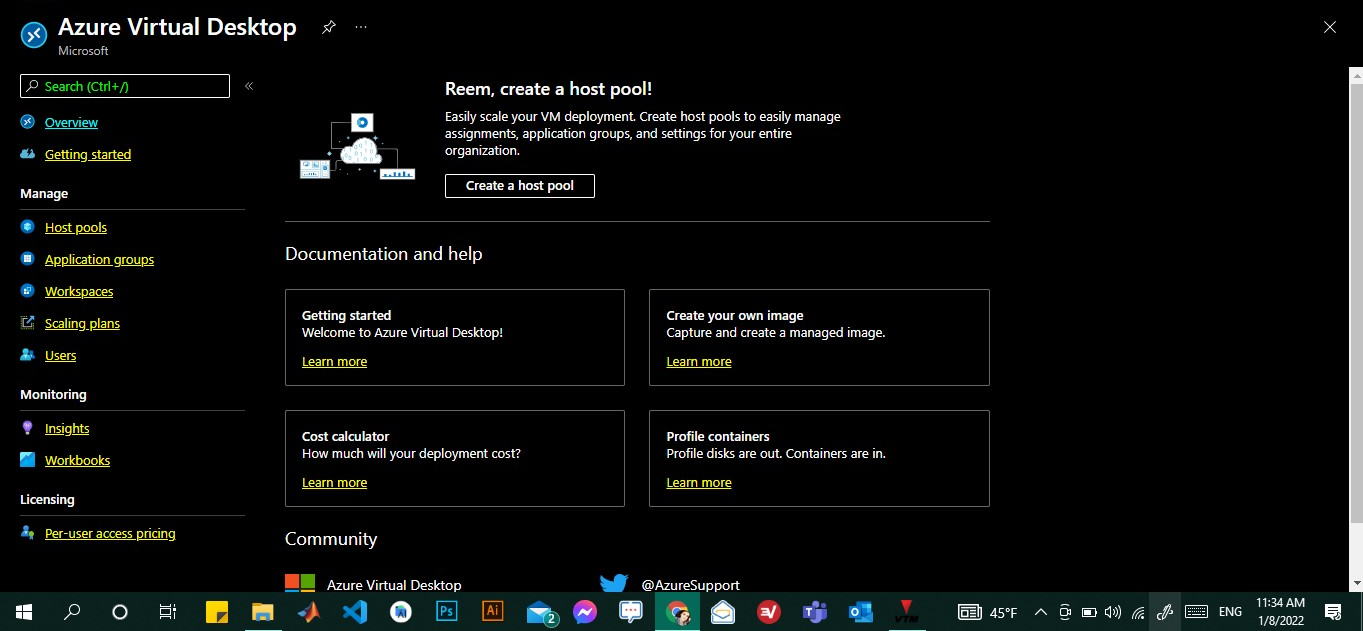Select Workspaces in the Manage section
This screenshot has width=1363, height=631.
coord(79,291)
